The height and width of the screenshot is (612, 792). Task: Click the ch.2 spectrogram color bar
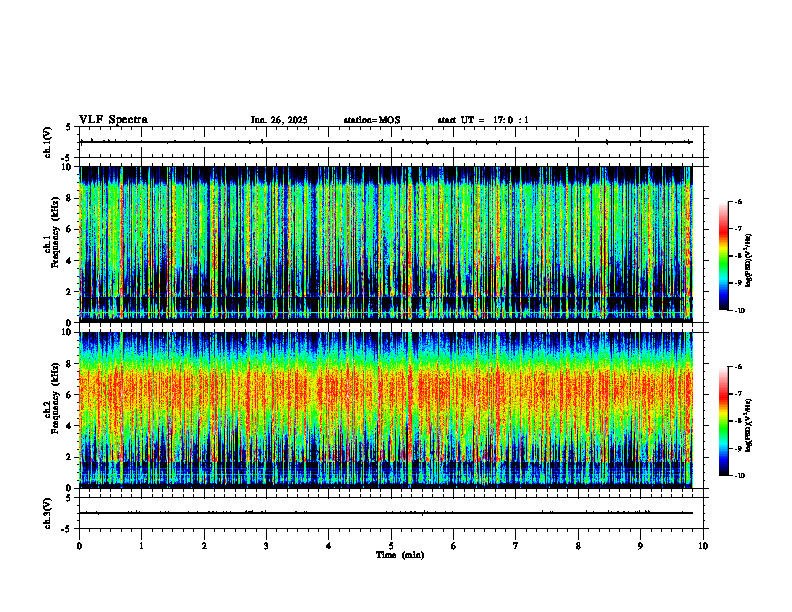723,421
